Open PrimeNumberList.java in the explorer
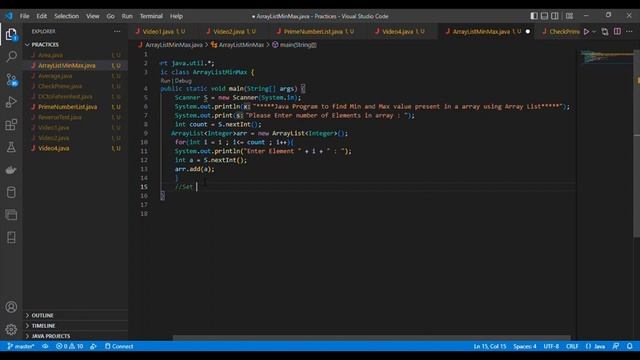This screenshot has width=640, height=360. (x=68, y=107)
